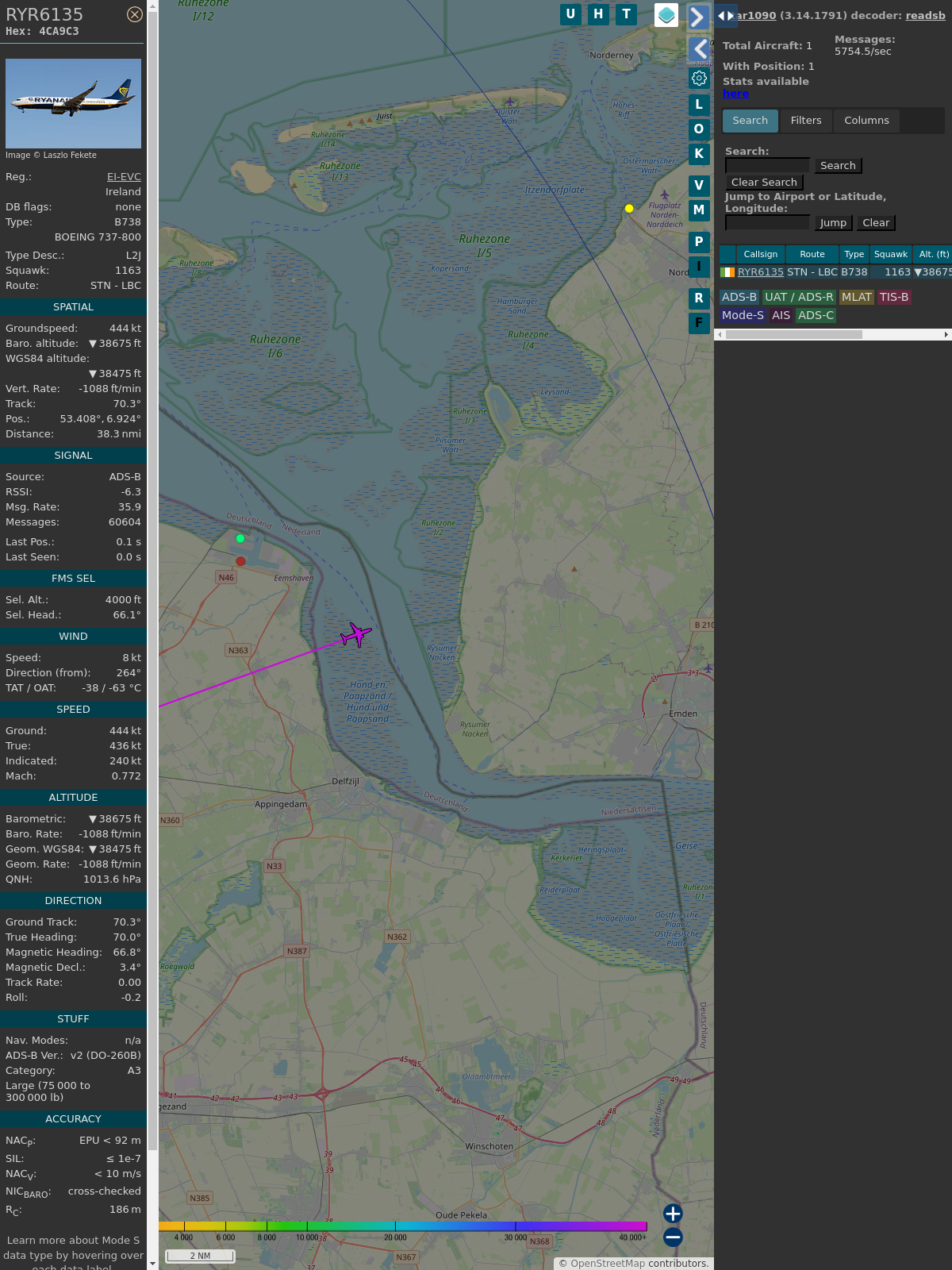
Task: Open the Columns tab
Action: [x=866, y=121]
